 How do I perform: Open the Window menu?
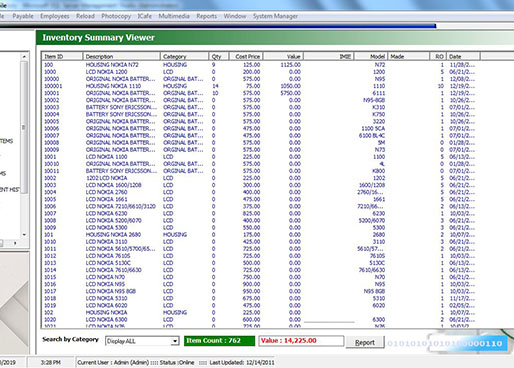pyautogui.click(x=235, y=16)
